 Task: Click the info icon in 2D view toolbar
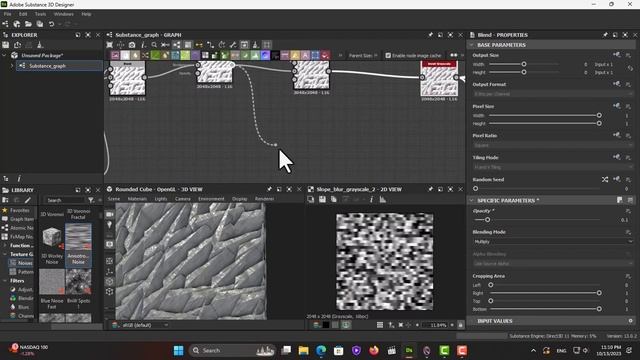coord(371,200)
